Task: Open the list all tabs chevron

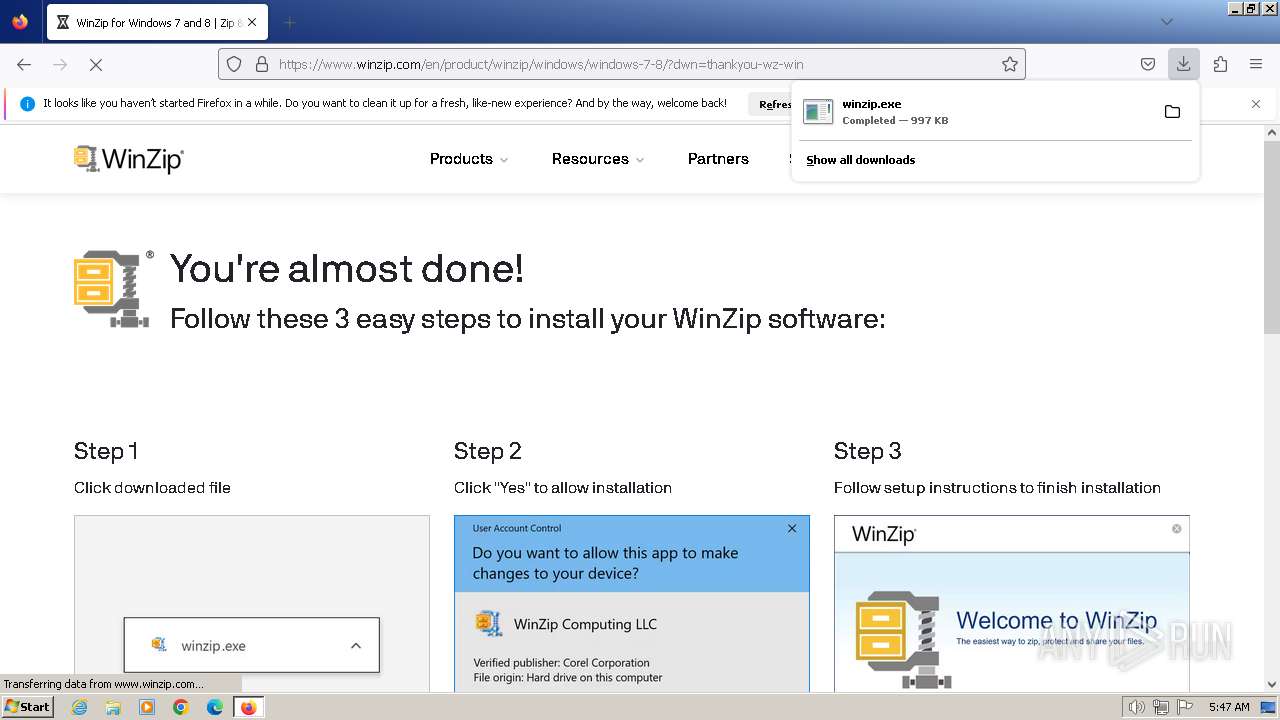Action: tap(1166, 21)
